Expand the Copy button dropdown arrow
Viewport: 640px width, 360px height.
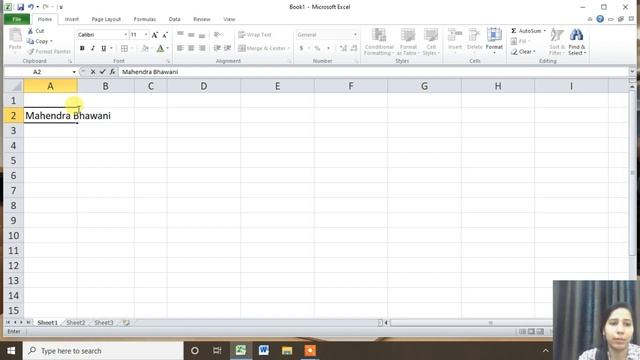point(51,41)
